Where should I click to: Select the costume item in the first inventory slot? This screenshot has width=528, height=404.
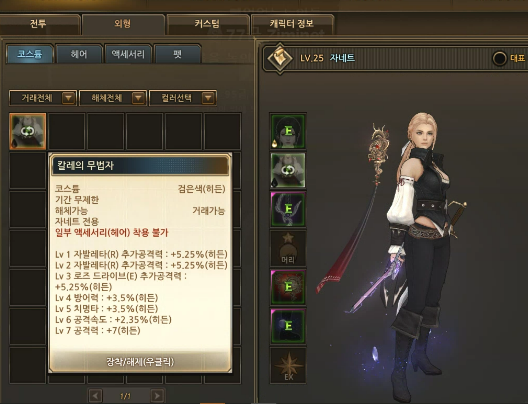(28, 131)
